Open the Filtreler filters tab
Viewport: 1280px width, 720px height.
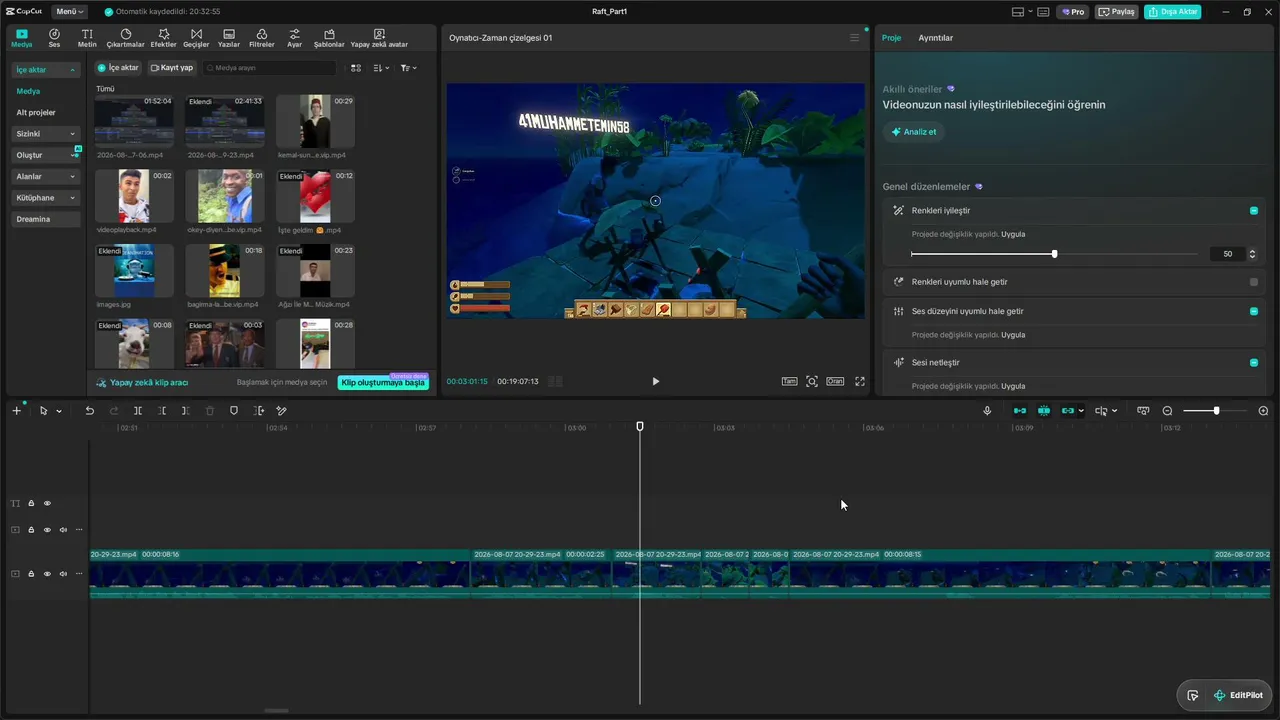261,38
